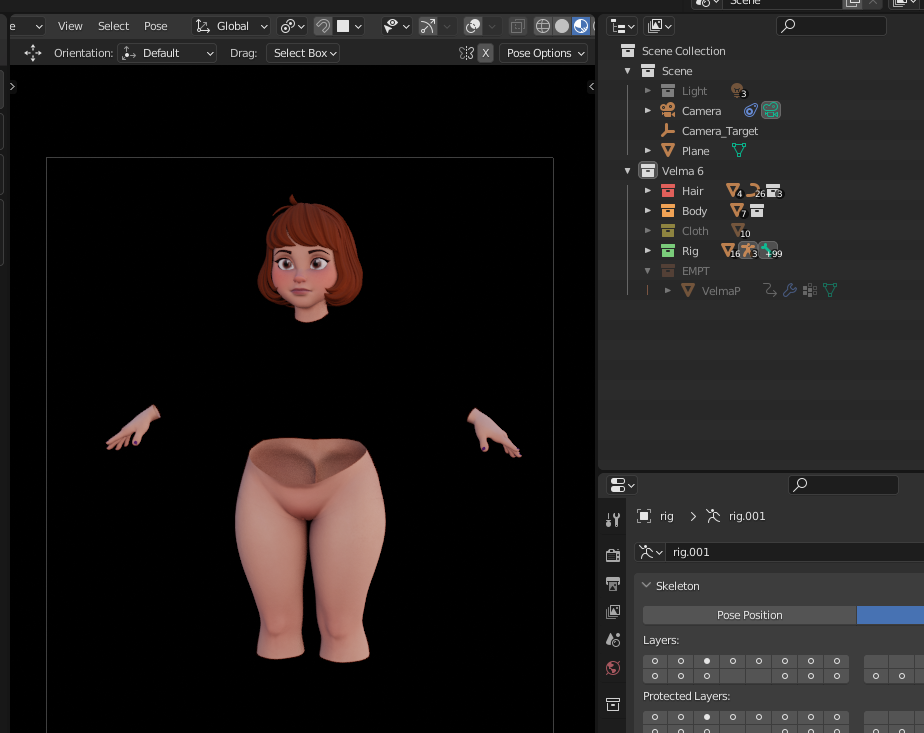
Task: Open the Global transform orientation dropdown
Action: [232, 26]
